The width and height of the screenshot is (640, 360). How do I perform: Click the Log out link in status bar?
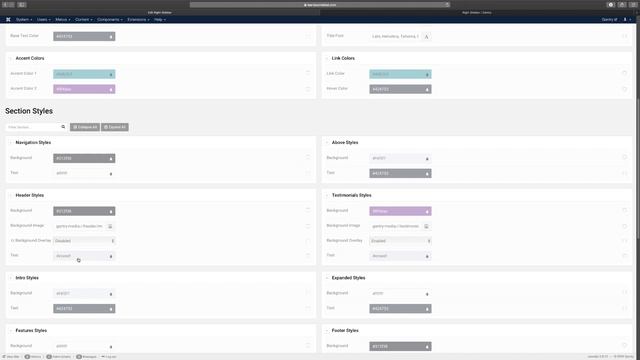coord(109,357)
